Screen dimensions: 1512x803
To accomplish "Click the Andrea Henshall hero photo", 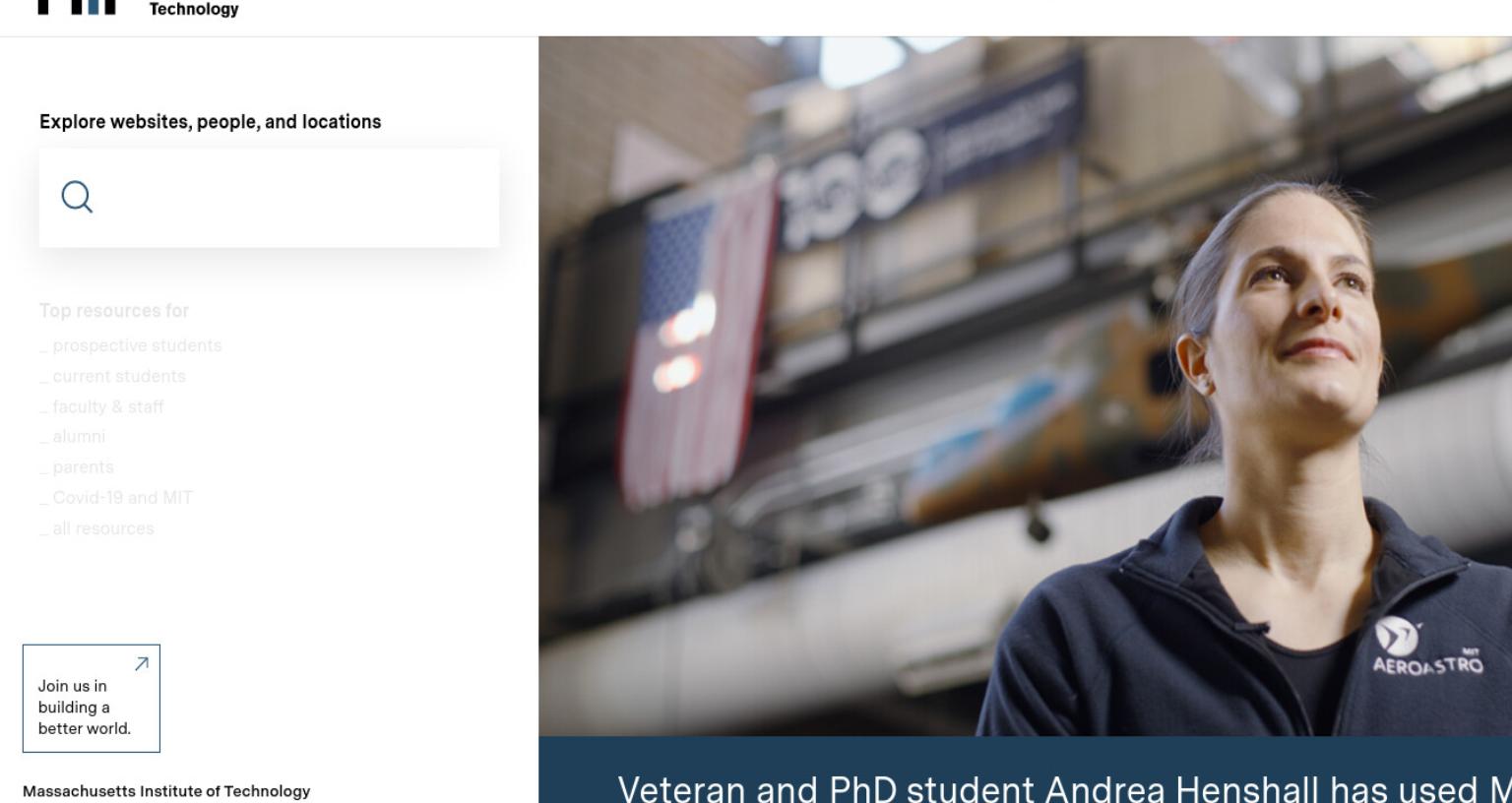I will pos(1025,387).
